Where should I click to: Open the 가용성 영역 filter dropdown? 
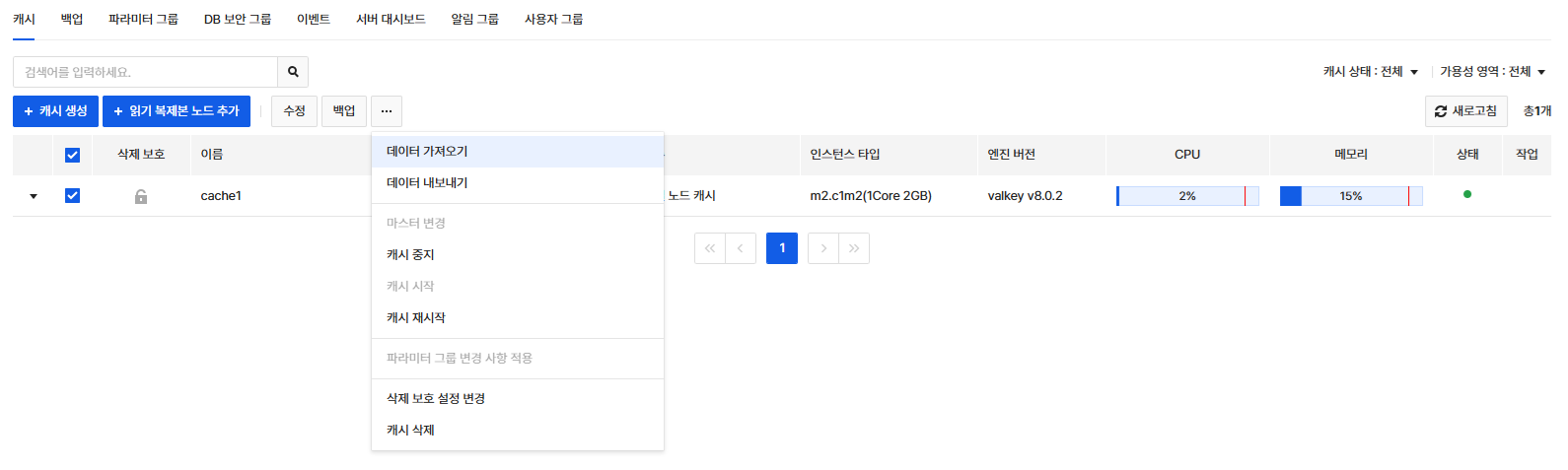(x=1492, y=72)
